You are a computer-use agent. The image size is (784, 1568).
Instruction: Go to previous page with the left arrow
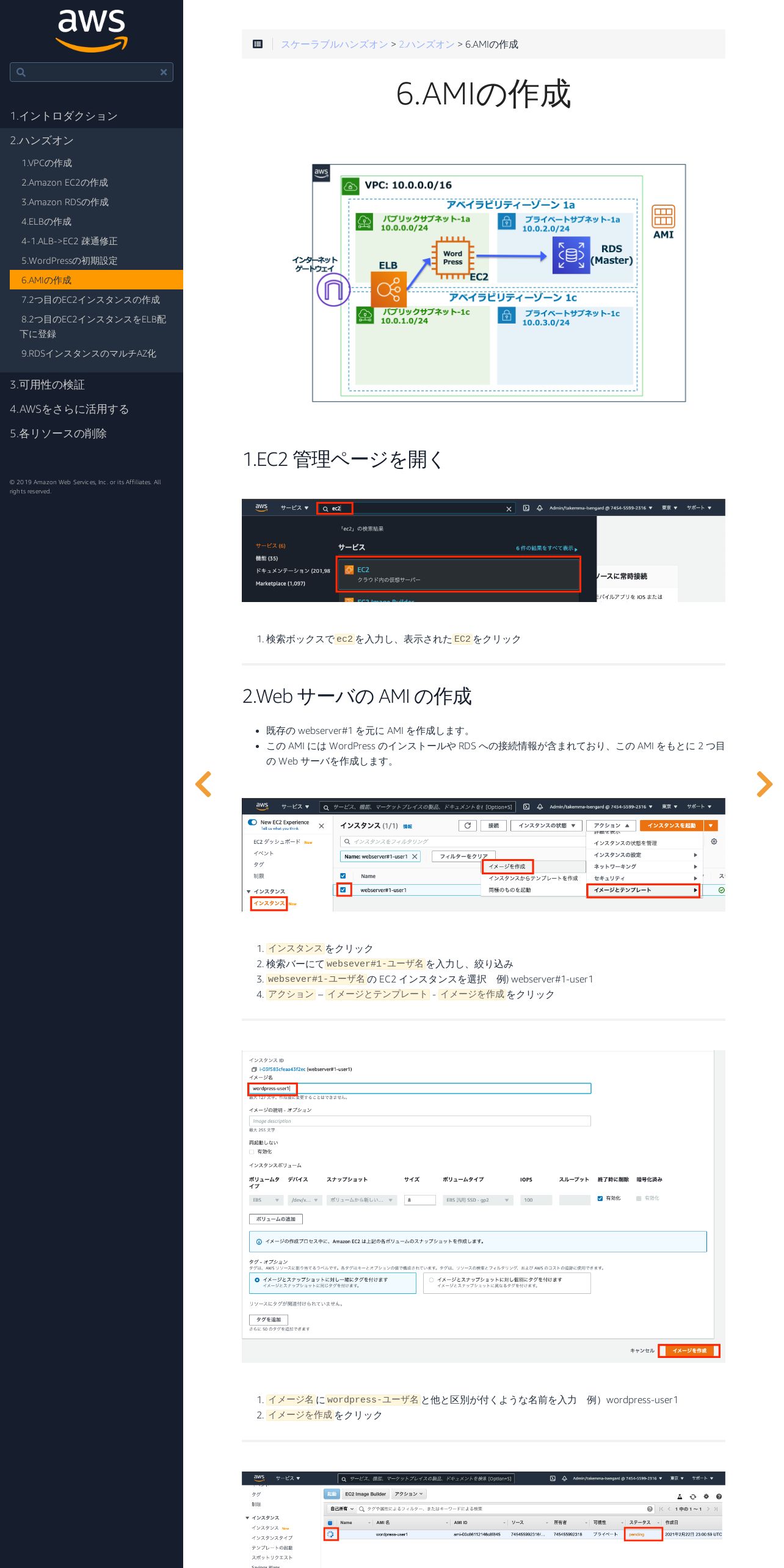pyautogui.click(x=203, y=784)
